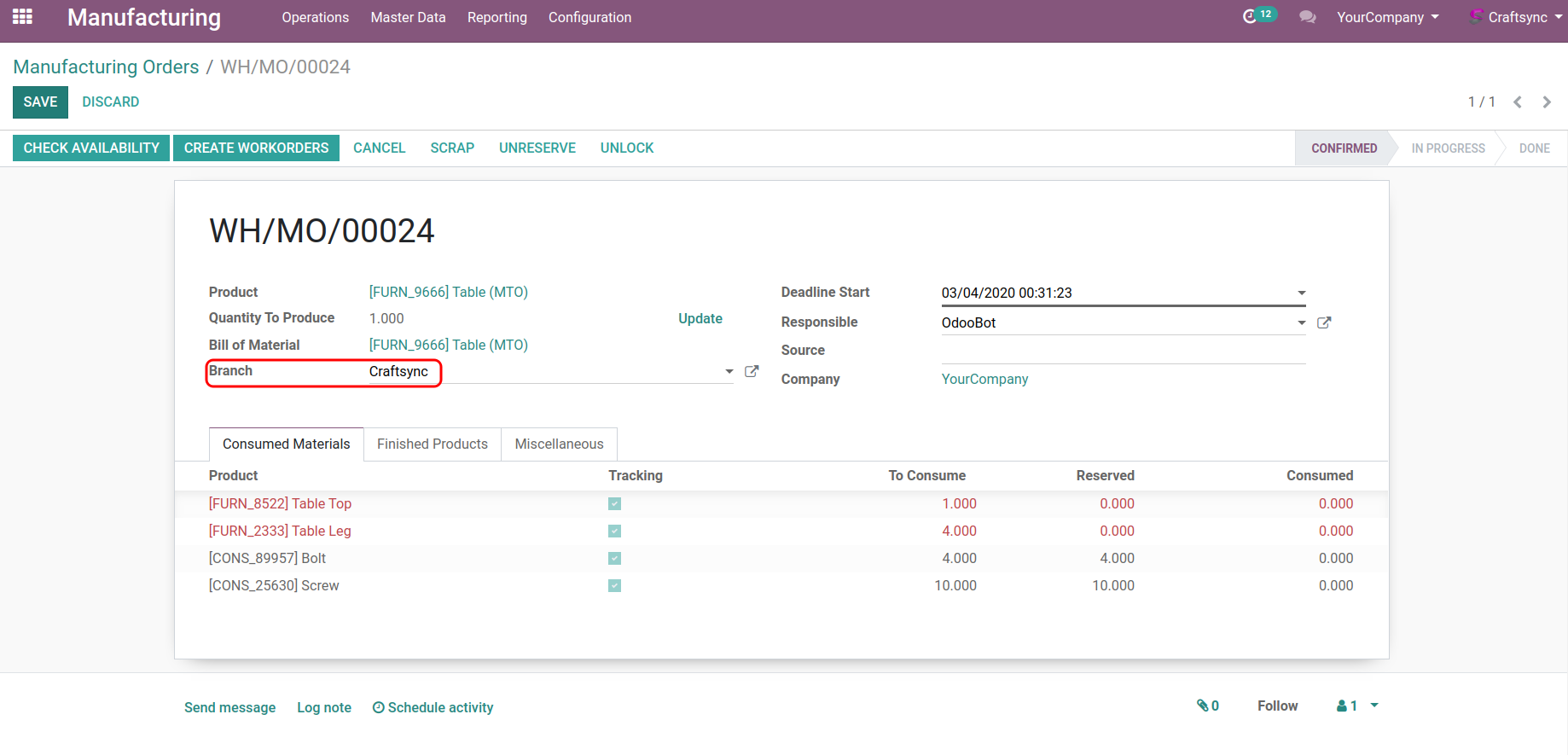Click the Update quantity link

[700, 318]
